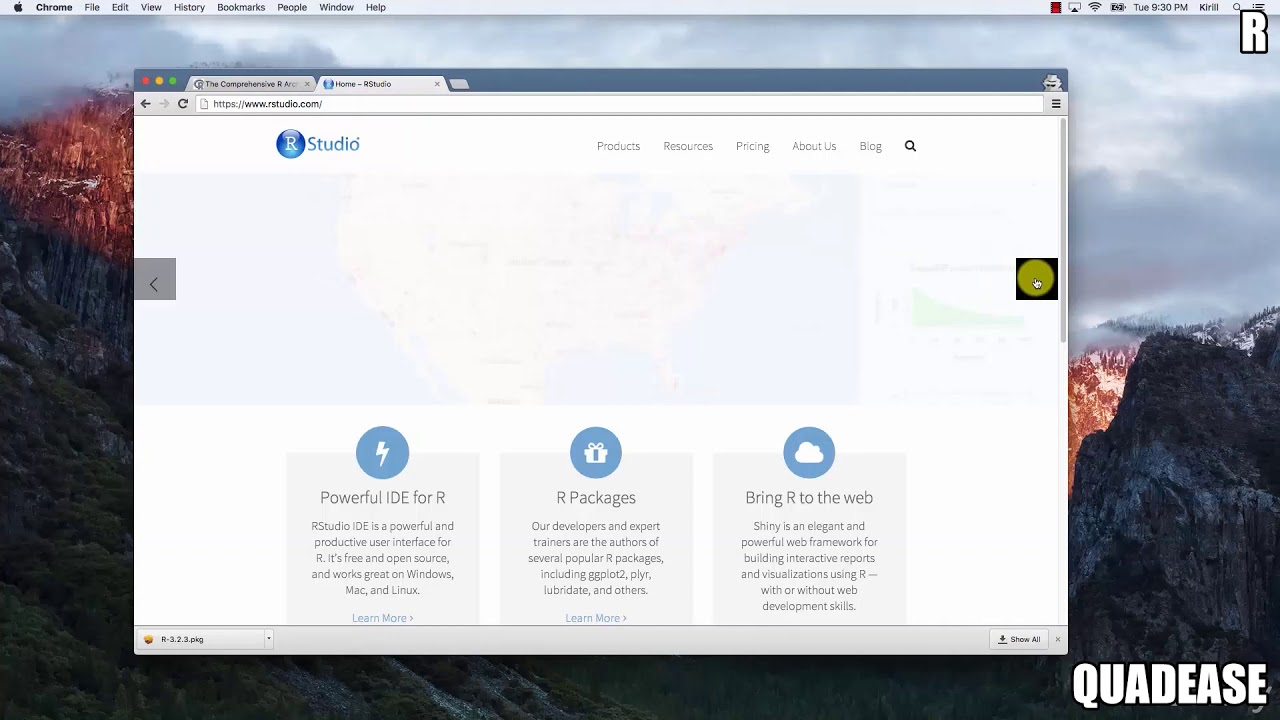Click the Powerful IDE for R heading
The width and height of the screenshot is (1280, 720).
tap(382, 497)
